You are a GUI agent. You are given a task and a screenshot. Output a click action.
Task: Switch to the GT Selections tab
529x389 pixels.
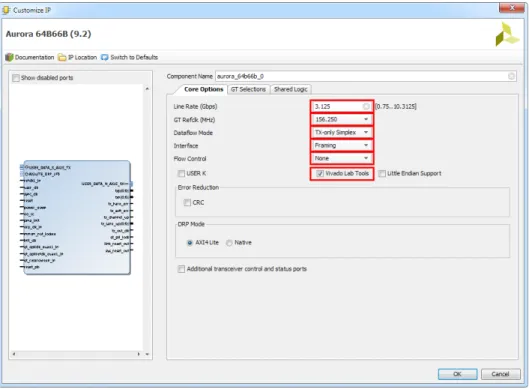pyautogui.click(x=248, y=89)
